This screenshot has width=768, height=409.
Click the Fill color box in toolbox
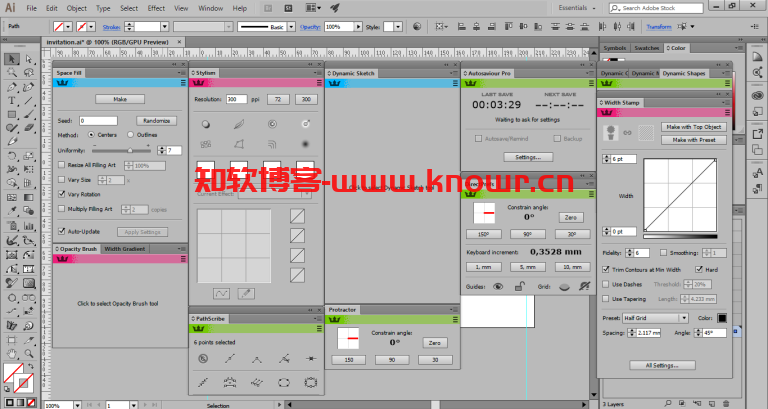click(13, 373)
